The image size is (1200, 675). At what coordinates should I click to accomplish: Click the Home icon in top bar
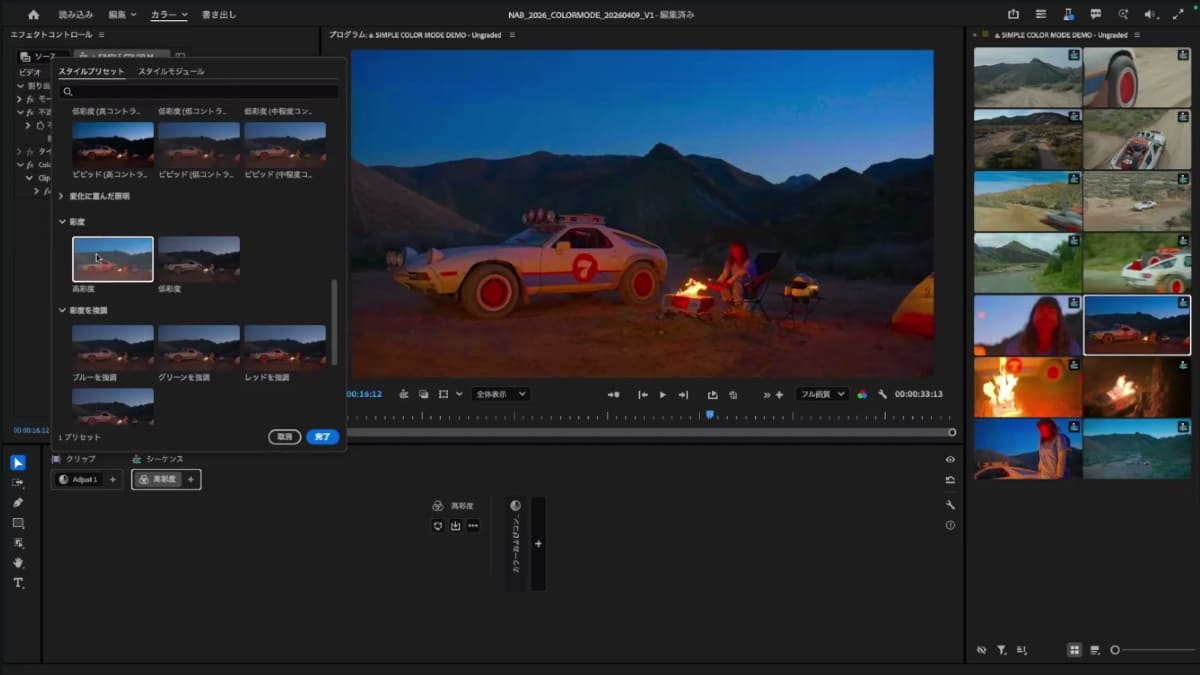(x=33, y=14)
